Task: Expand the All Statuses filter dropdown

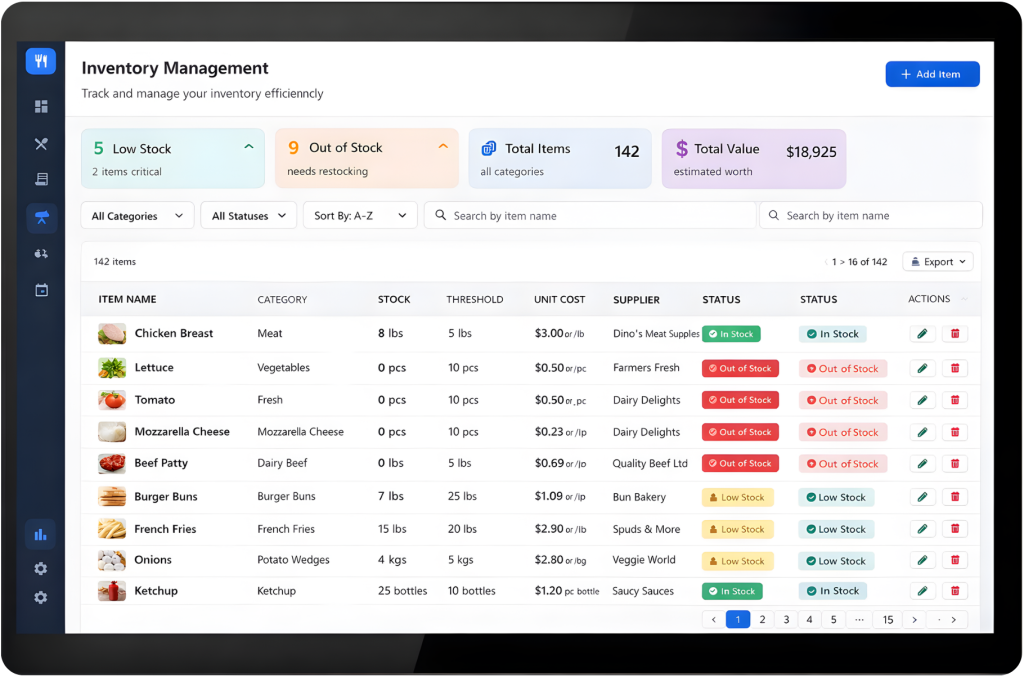Action: 248,216
